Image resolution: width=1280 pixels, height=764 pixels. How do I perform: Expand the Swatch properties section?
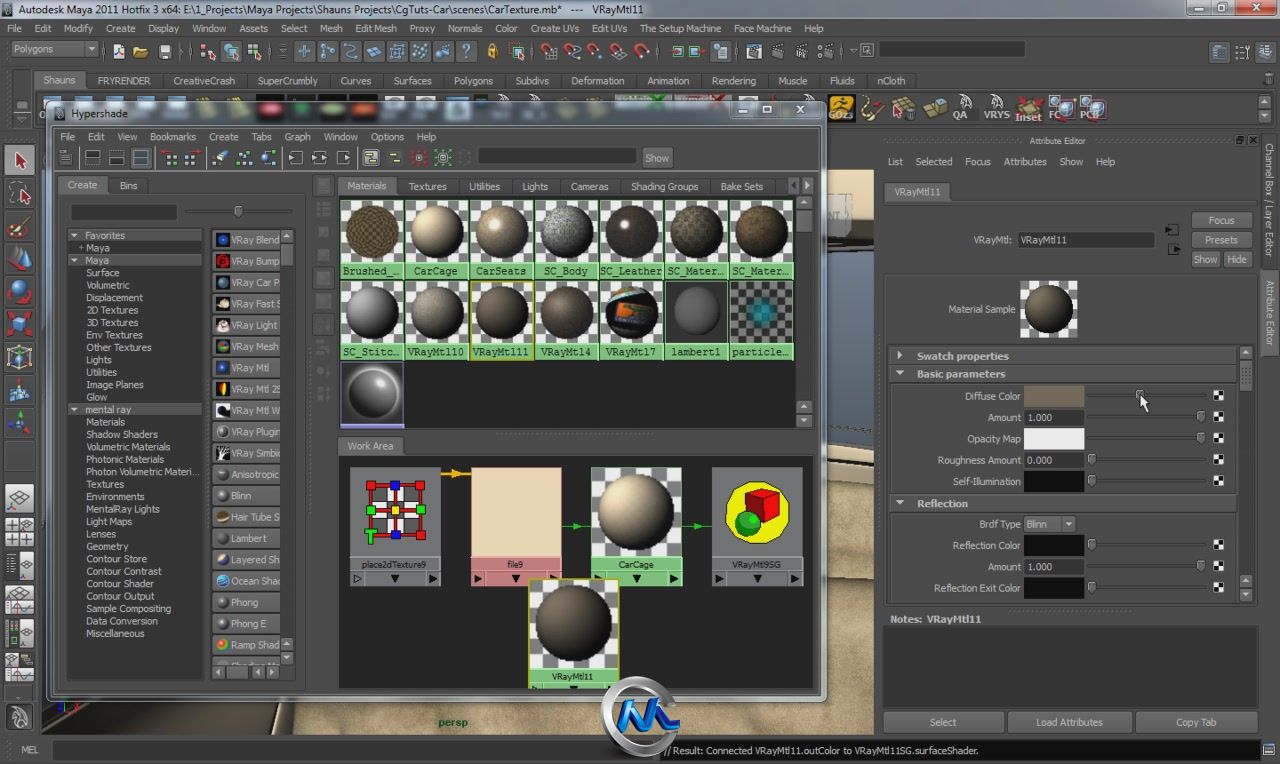coord(900,355)
